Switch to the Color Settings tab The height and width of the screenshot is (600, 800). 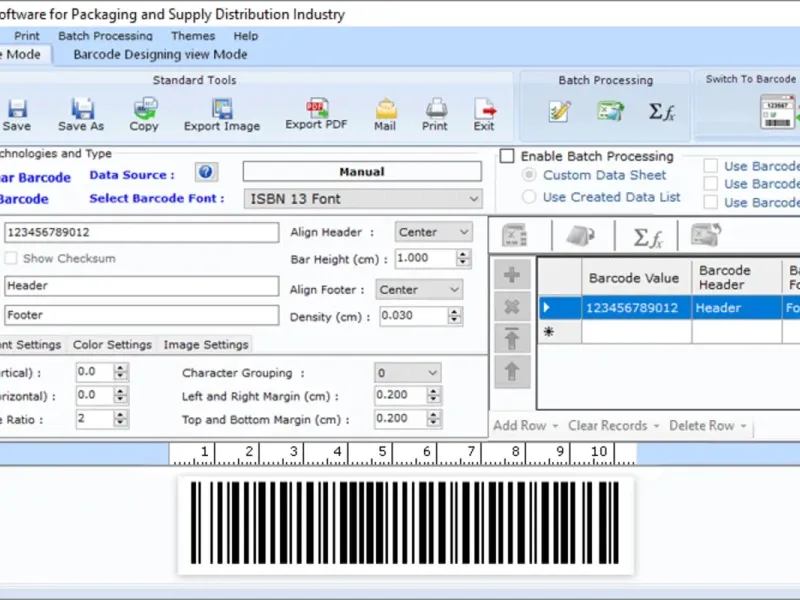tap(112, 345)
